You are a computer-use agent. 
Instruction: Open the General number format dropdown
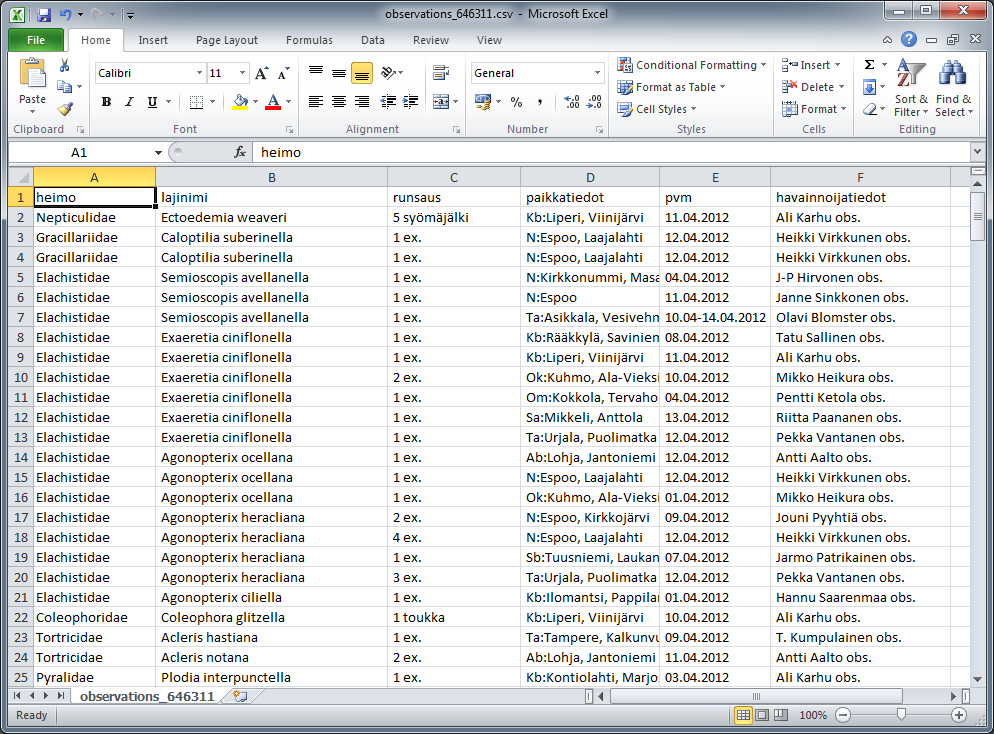pos(597,74)
